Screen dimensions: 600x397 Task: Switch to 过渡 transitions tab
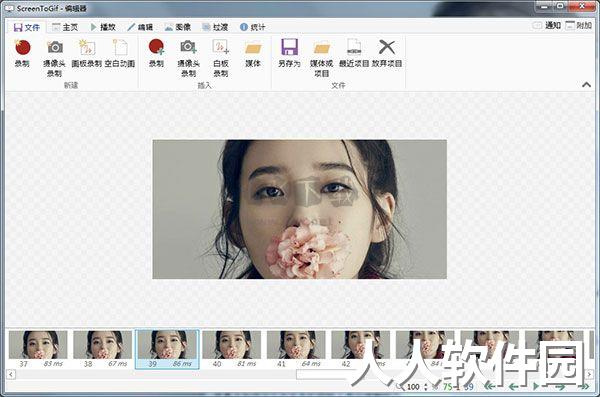click(x=215, y=27)
